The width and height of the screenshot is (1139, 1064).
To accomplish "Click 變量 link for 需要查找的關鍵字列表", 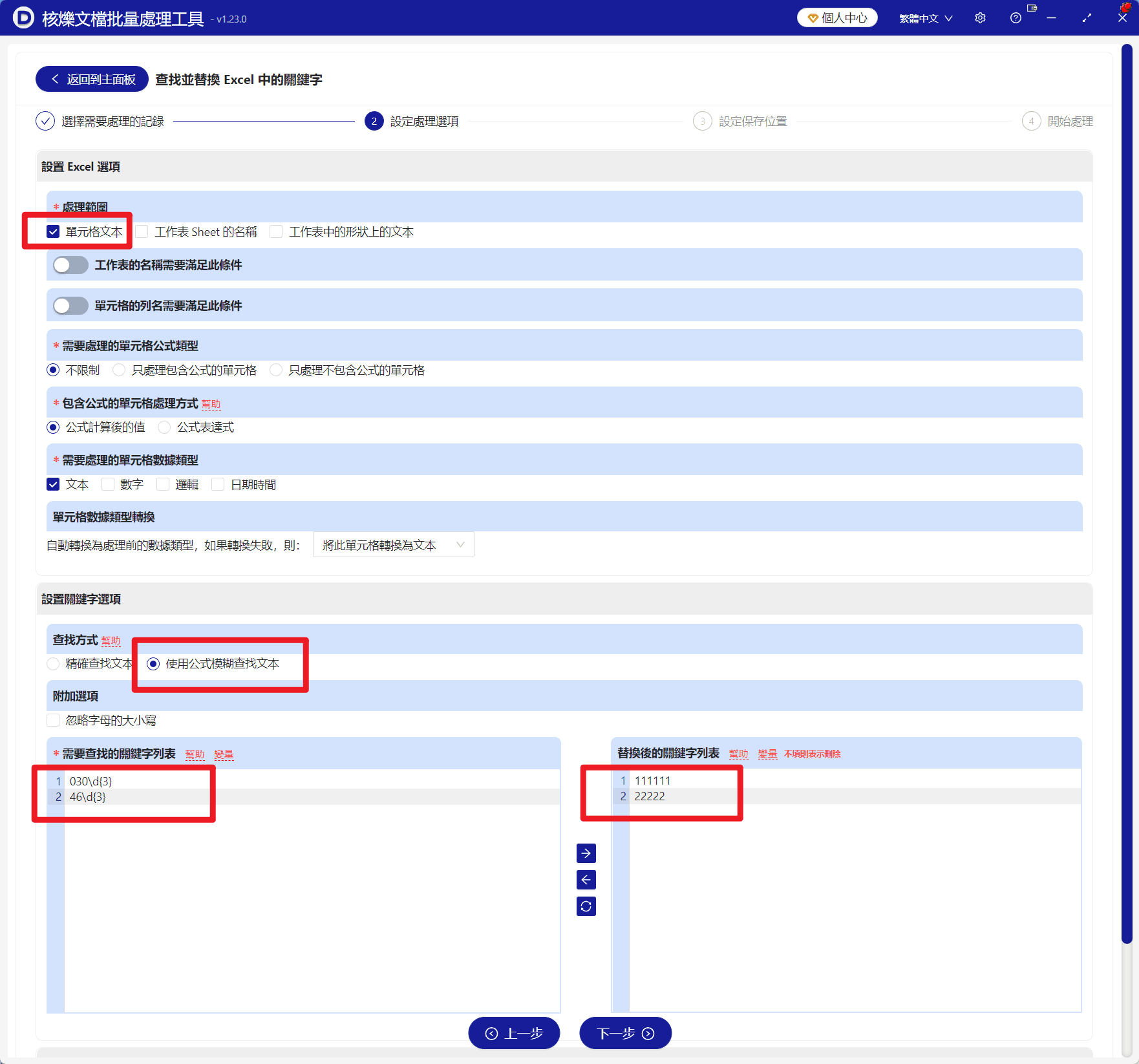I will click(x=224, y=754).
